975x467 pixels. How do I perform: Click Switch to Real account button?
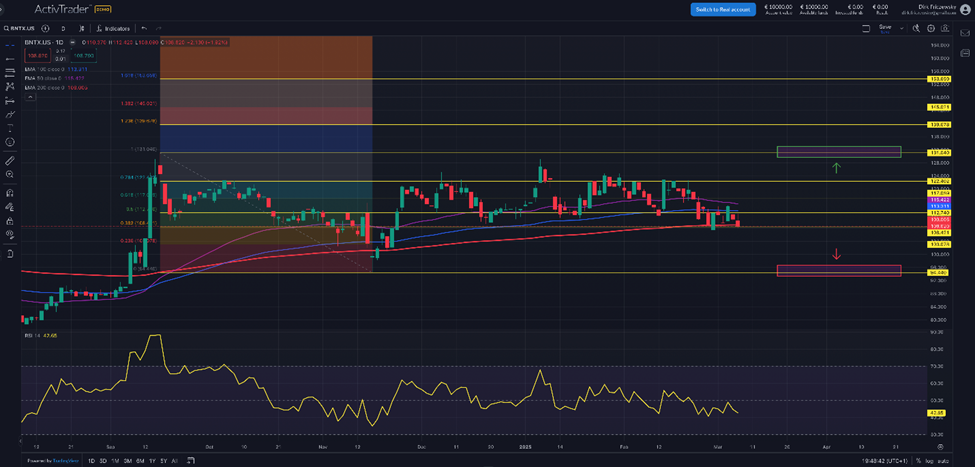722,9
